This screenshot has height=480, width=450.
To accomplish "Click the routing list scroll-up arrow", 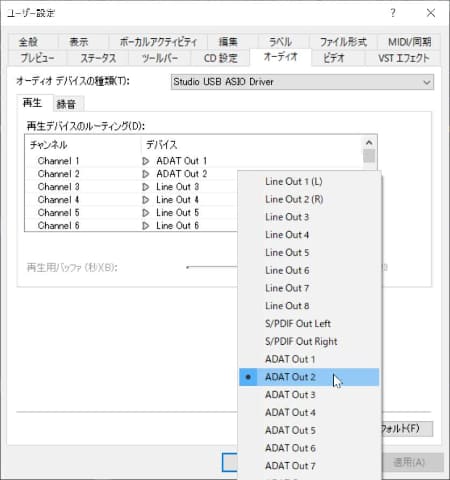I will [369, 143].
